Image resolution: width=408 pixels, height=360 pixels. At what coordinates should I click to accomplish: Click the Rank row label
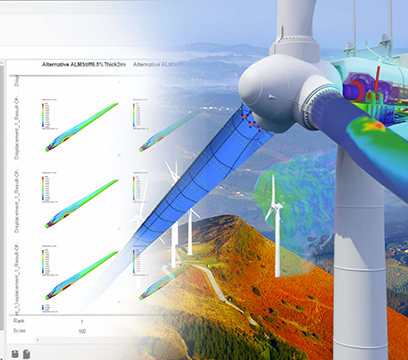pyautogui.click(x=19, y=321)
